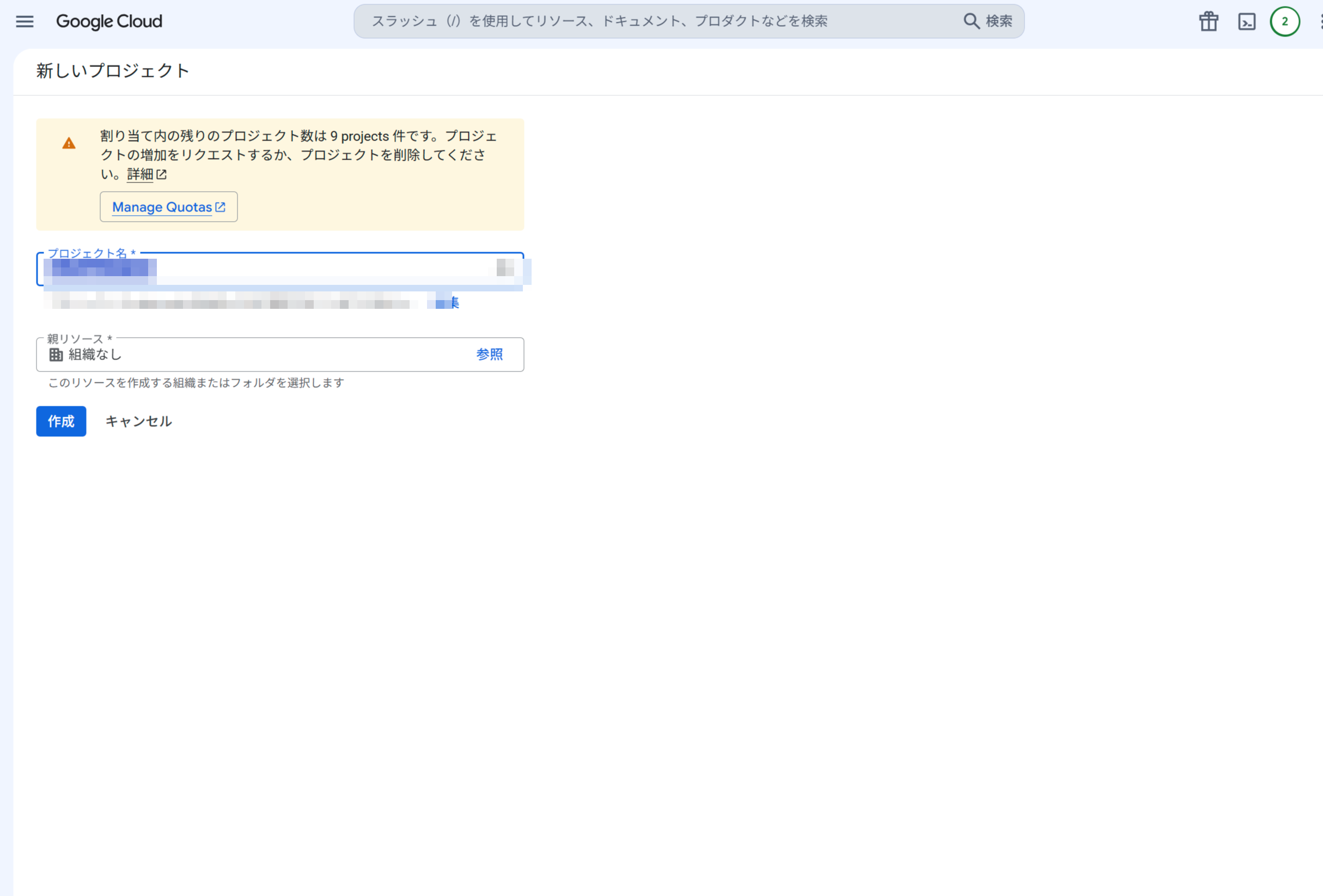Open the hamburger navigation menu
This screenshot has height=896, width=1323.
(25, 22)
